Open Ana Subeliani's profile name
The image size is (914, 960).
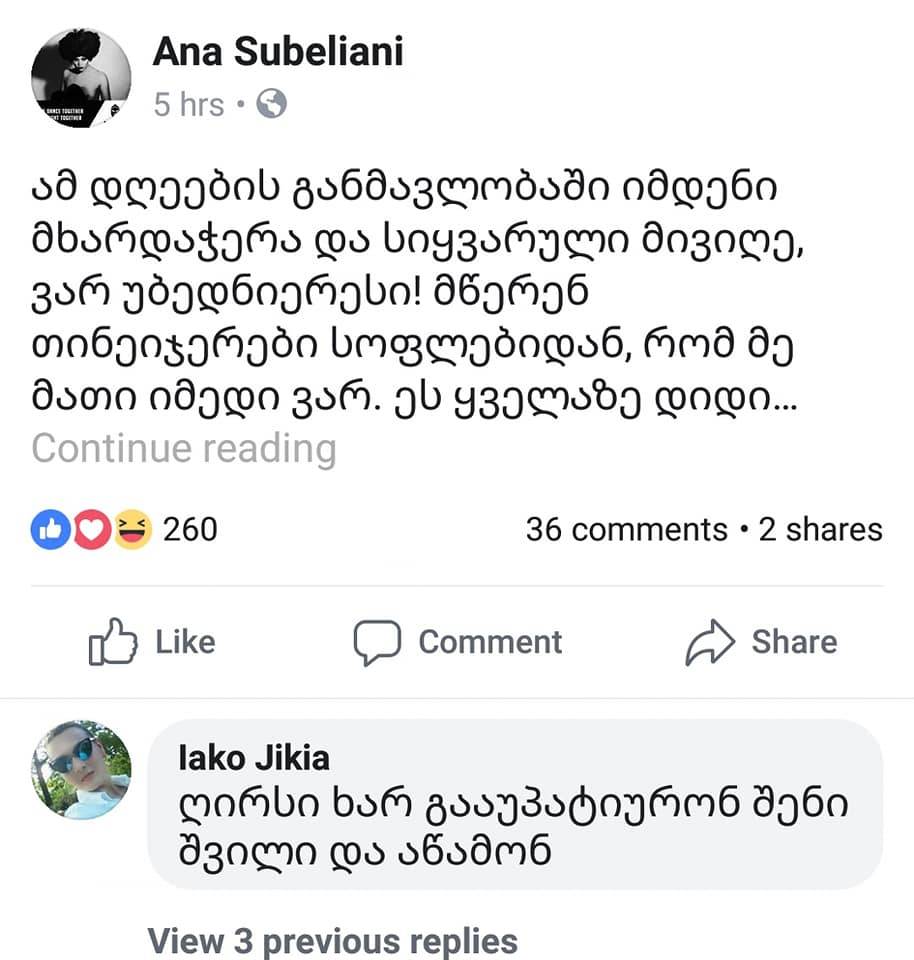[x=278, y=52]
